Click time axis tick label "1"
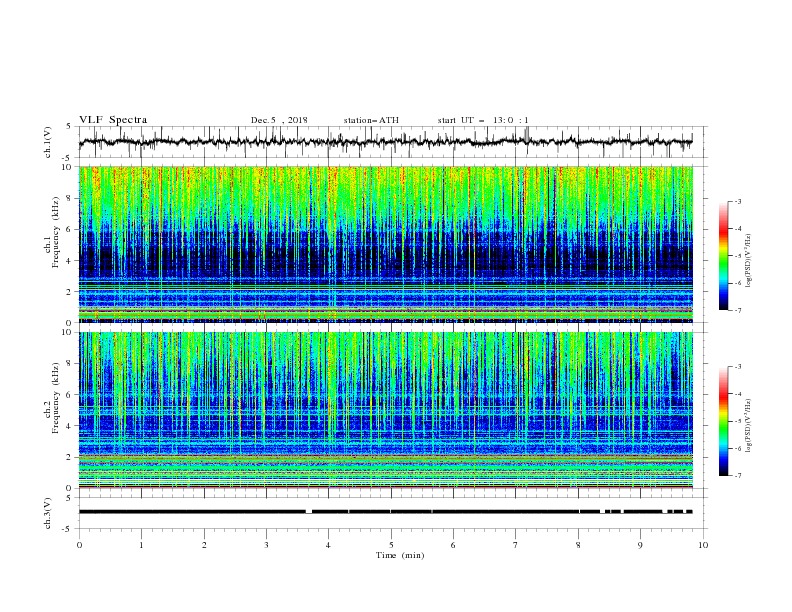 (x=141, y=545)
